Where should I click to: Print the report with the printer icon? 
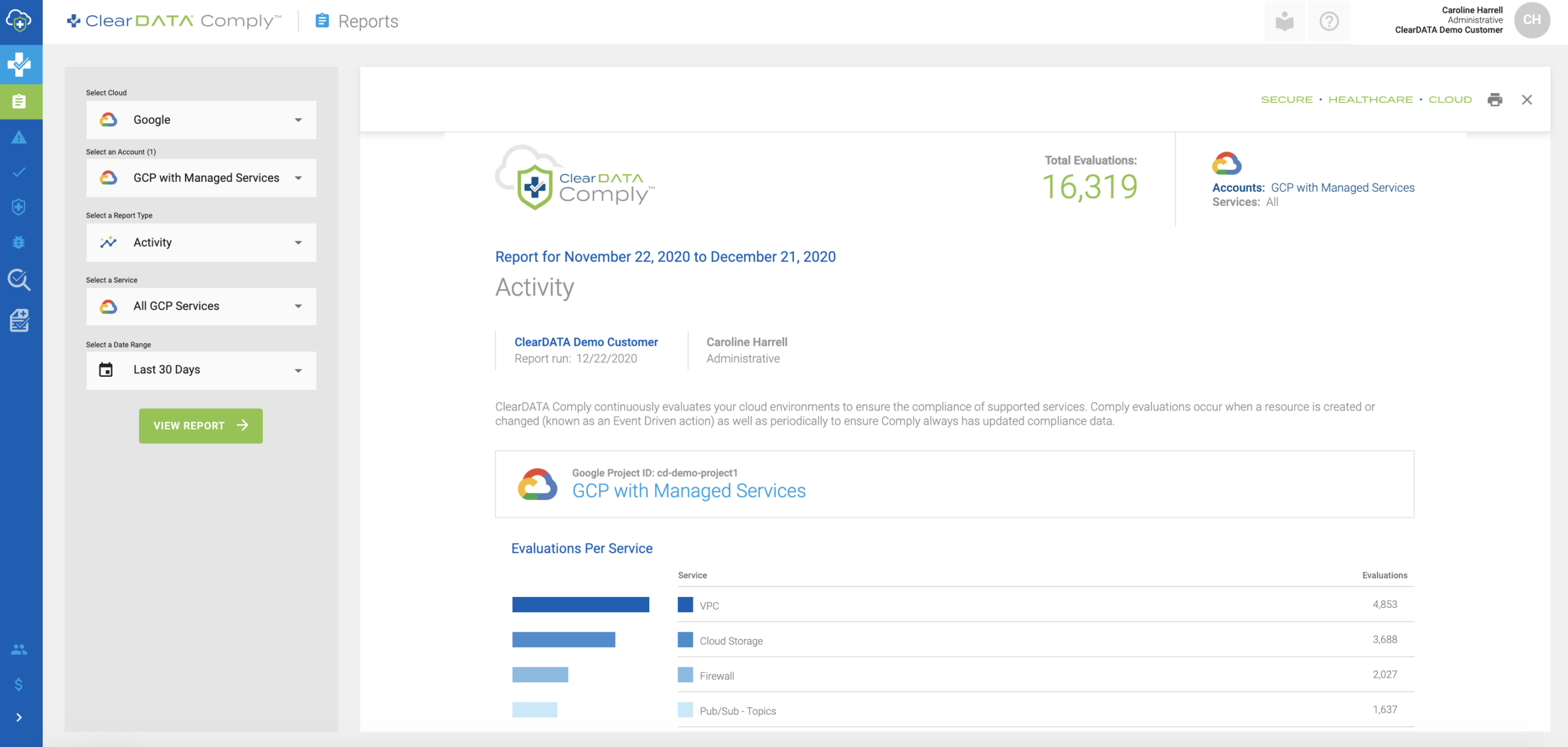click(1494, 100)
